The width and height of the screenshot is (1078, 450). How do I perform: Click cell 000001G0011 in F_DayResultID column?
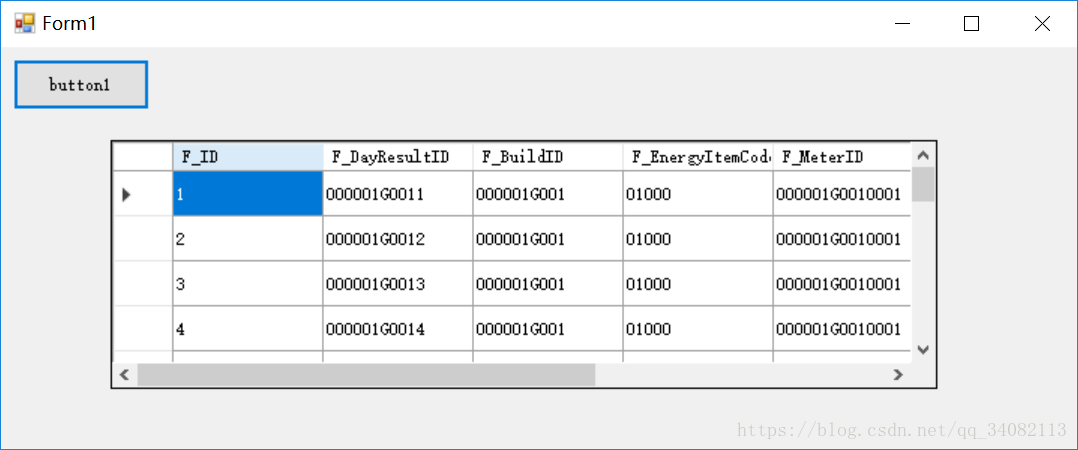397,194
